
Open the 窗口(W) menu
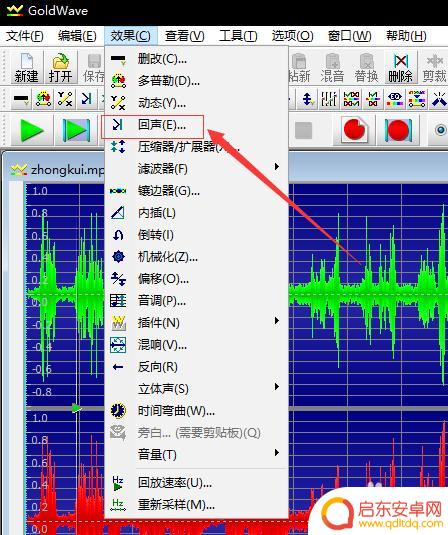coord(349,35)
